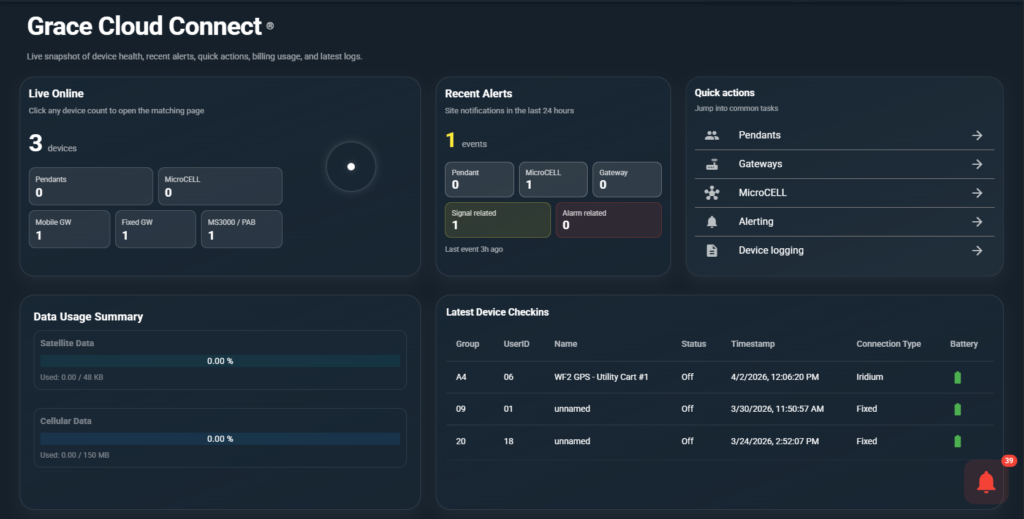This screenshot has width=1024, height=519.
Task: Click battery icon for WF2 GPS - Utility Cart #1
Action: tap(957, 377)
